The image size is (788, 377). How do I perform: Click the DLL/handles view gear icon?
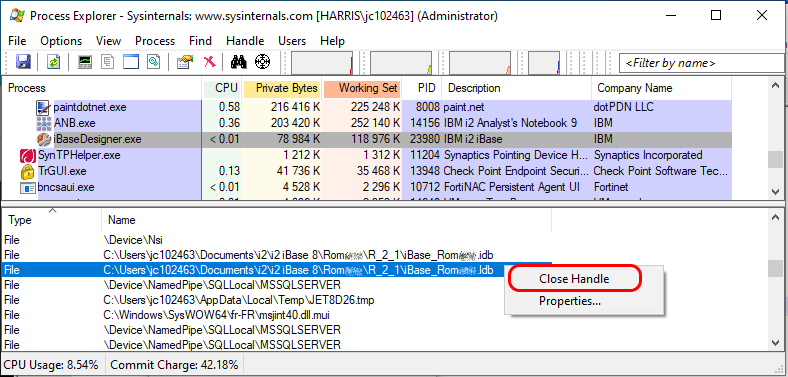153,62
